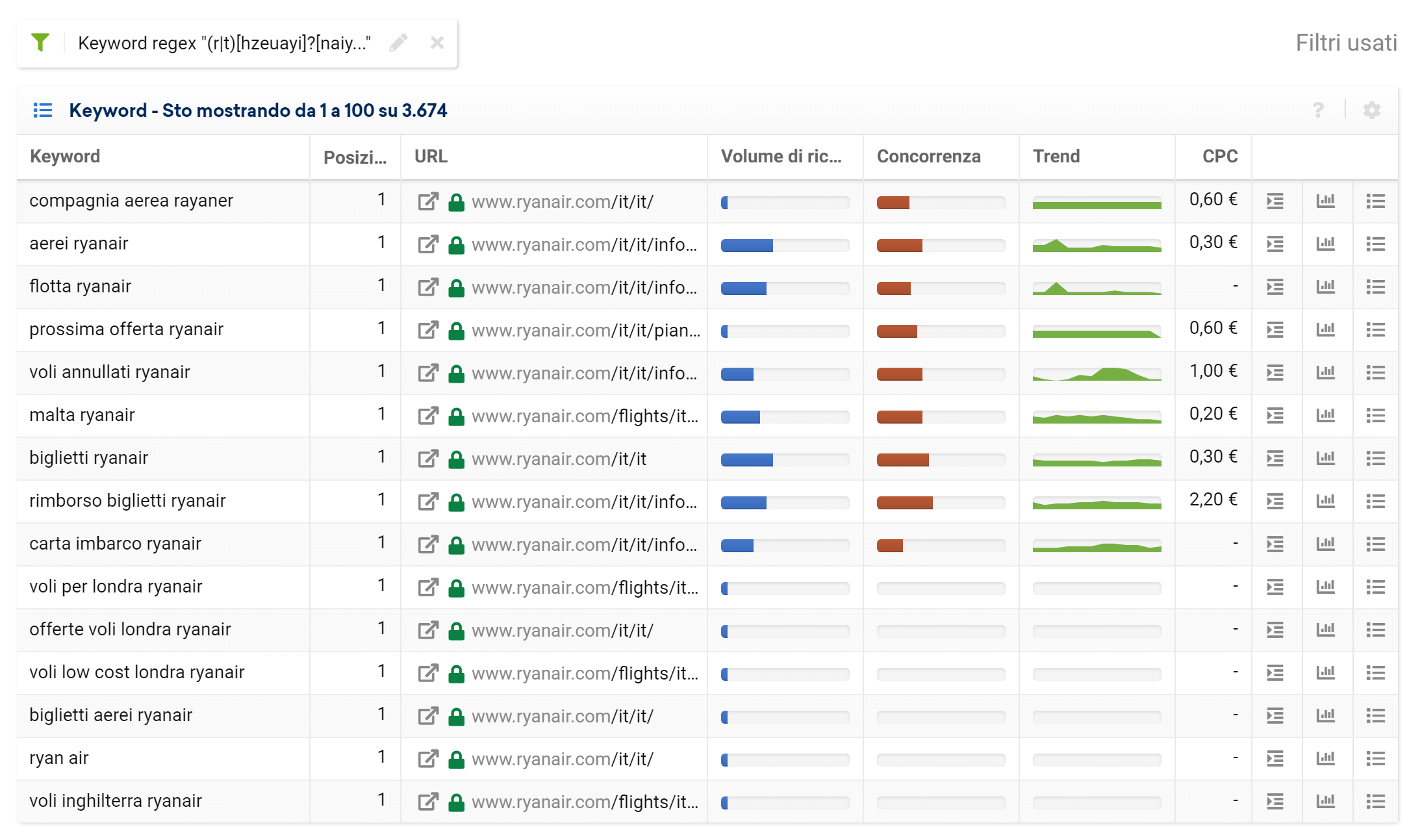The image size is (1422, 840).
Task: Click the green filter funnel icon
Action: pyautogui.click(x=40, y=43)
